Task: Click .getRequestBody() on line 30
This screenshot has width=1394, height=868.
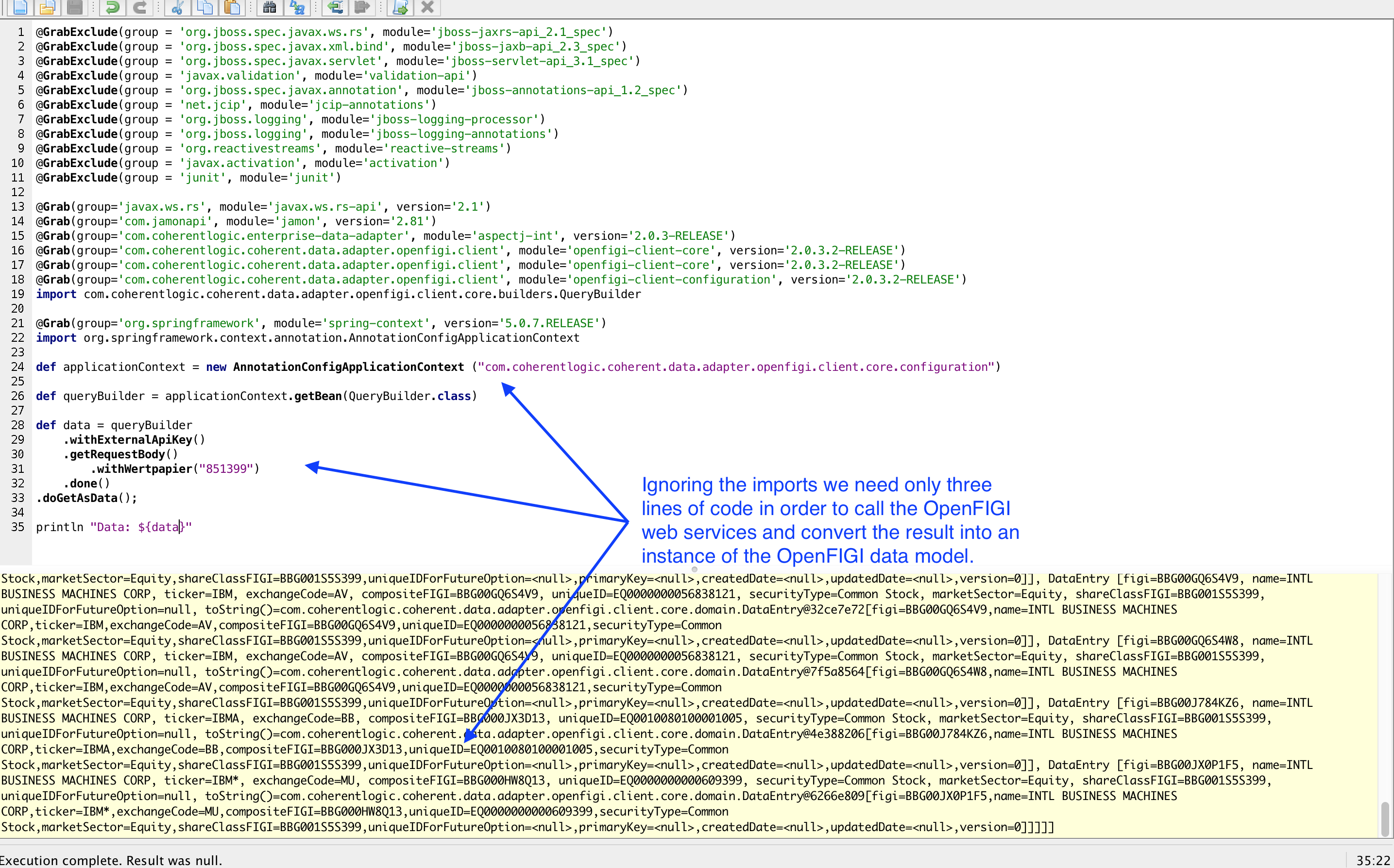Action: pos(120,455)
